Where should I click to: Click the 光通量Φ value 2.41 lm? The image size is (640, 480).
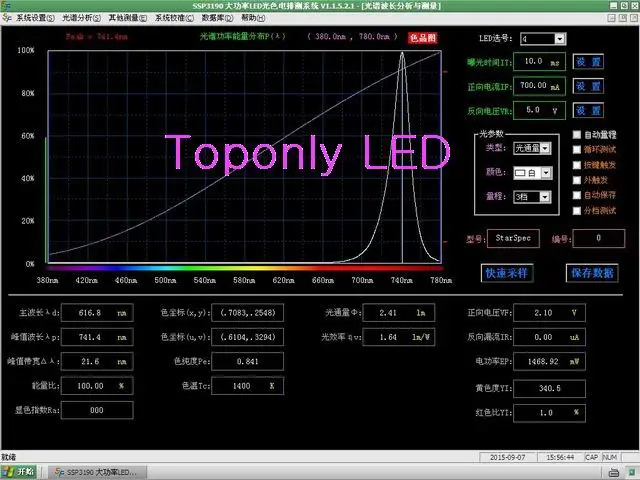pos(398,313)
